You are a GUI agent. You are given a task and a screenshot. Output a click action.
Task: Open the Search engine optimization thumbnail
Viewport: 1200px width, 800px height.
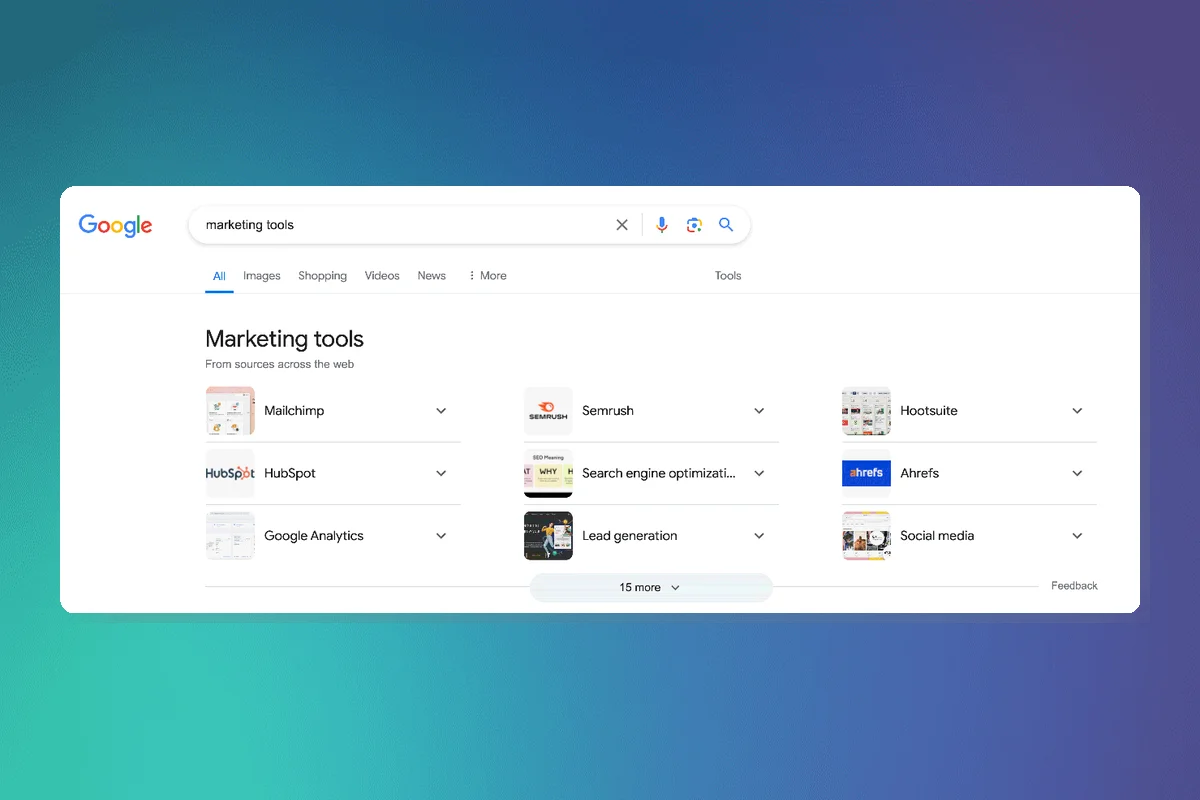click(548, 474)
